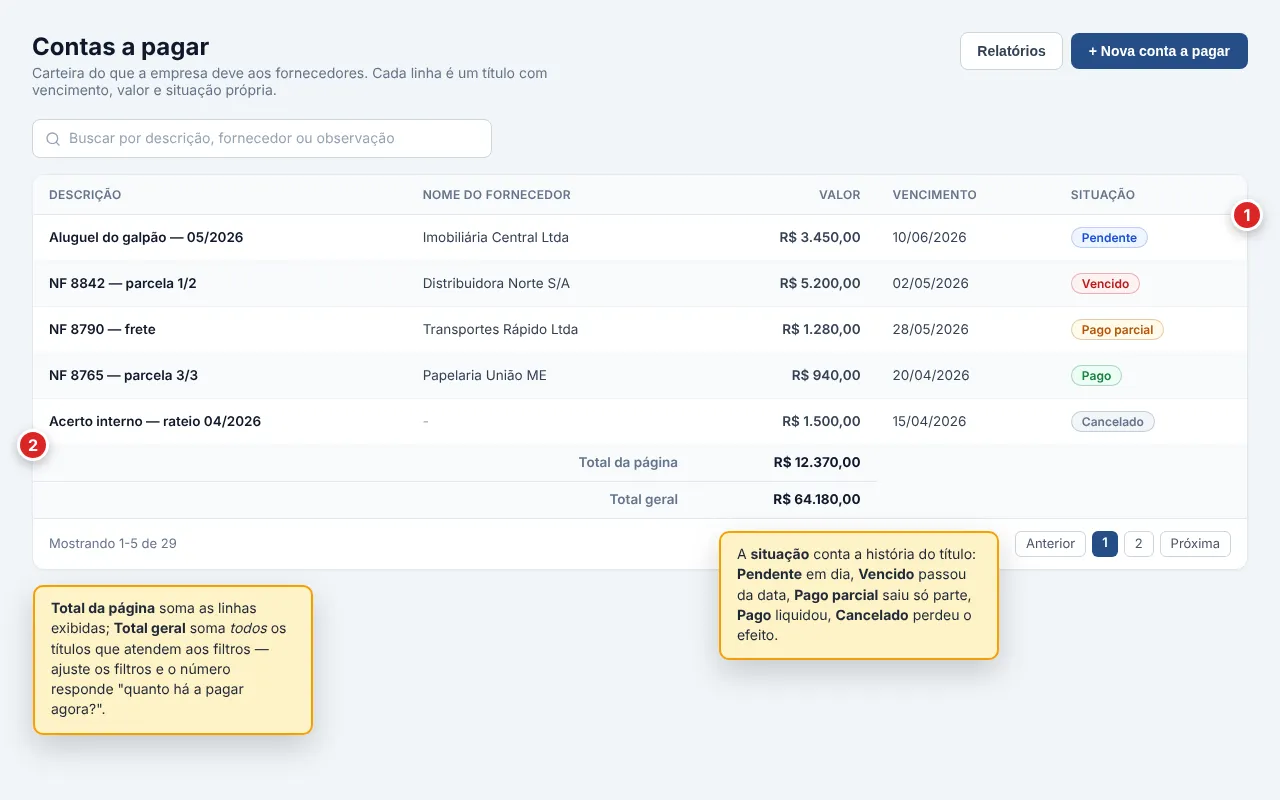Click the SITUAÇÃO column header
The width and height of the screenshot is (1280, 800).
(1103, 195)
